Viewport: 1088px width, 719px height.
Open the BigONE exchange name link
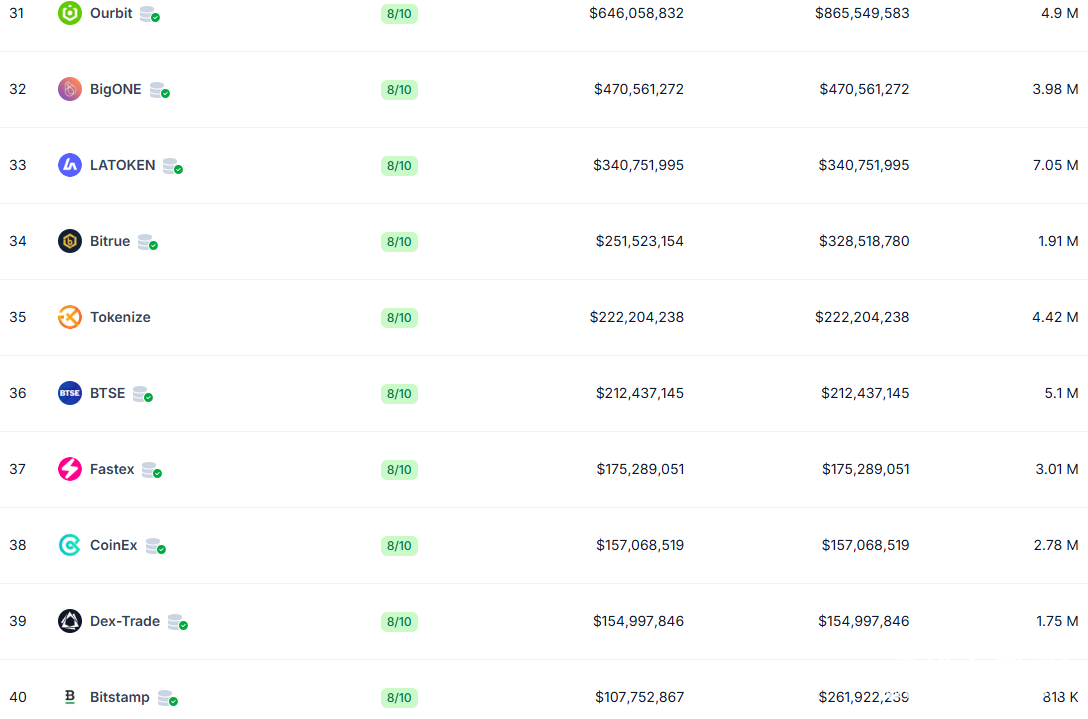pyautogui.click(x=115, y=89)
